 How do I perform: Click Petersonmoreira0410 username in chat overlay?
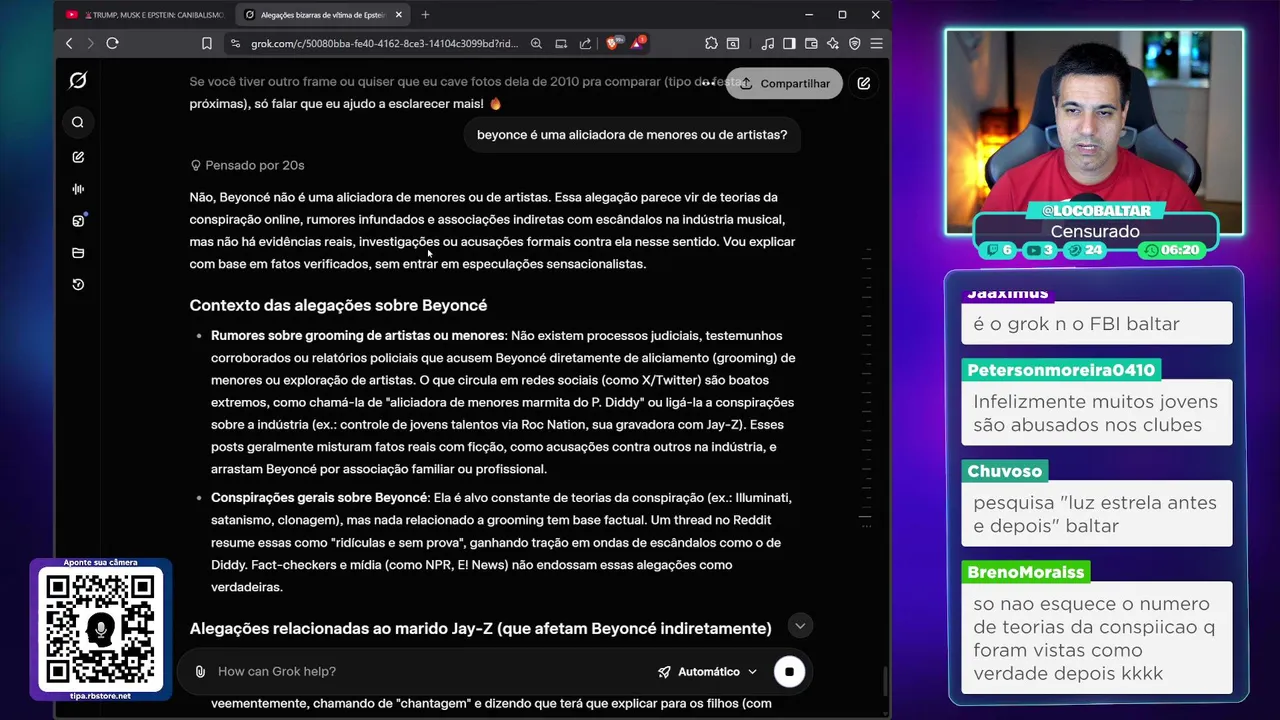pyautogui.click(x=1061, y=370)
